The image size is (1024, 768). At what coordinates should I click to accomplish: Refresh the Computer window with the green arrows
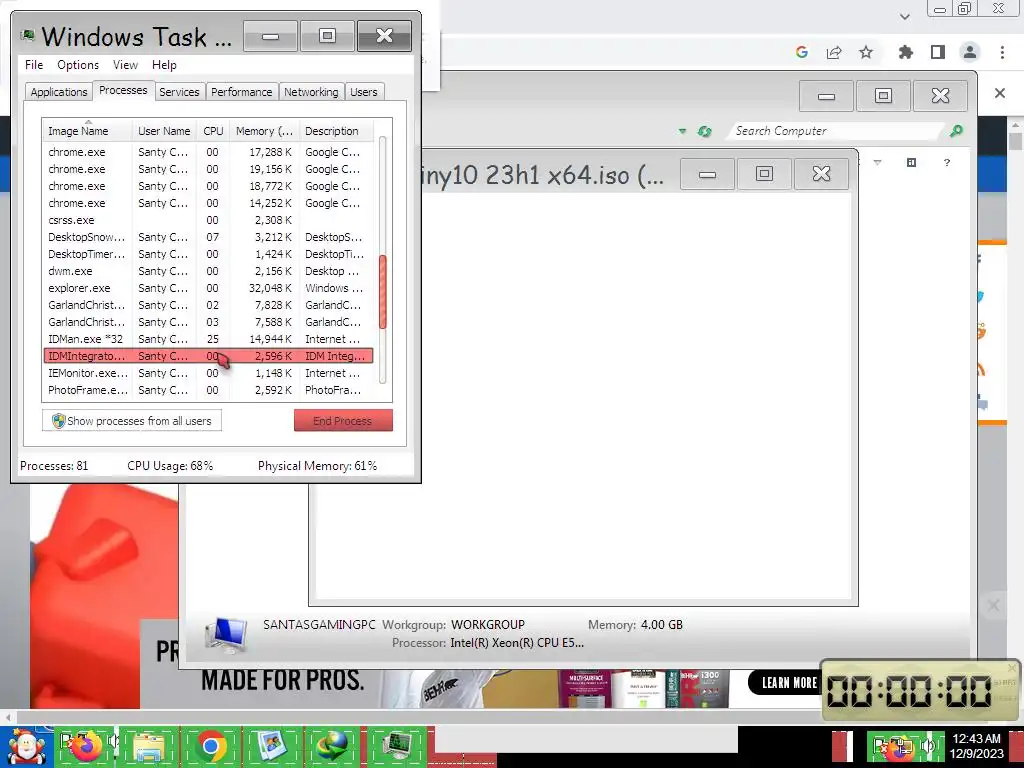pos(704,131)
